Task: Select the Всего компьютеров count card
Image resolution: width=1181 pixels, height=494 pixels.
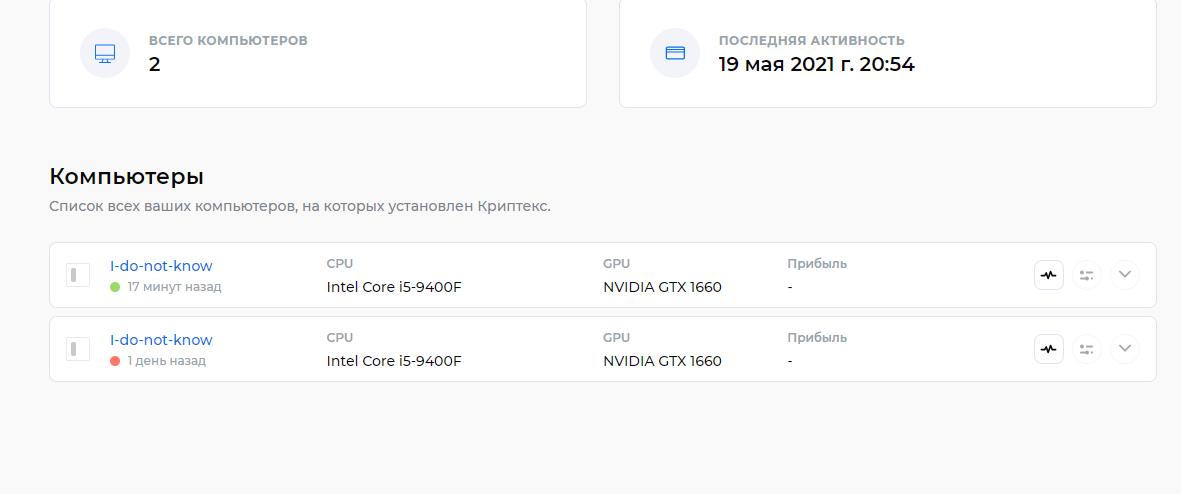Action: 318,53
